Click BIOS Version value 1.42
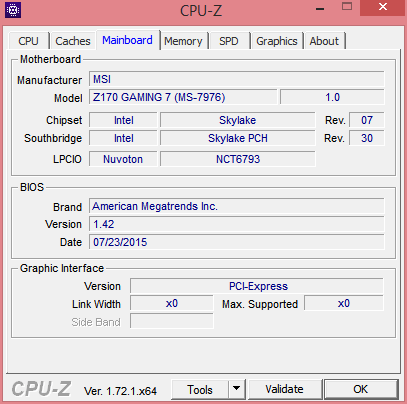Viewport: 407px width, 404px height. point(237,224)
